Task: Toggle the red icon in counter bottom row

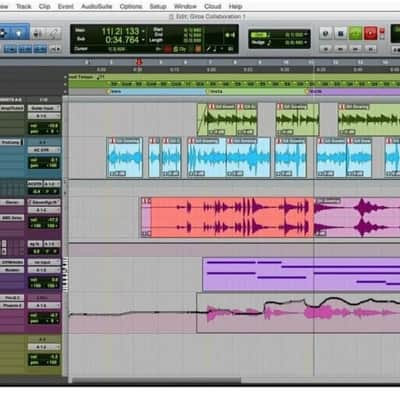Action: coord(167,49)
